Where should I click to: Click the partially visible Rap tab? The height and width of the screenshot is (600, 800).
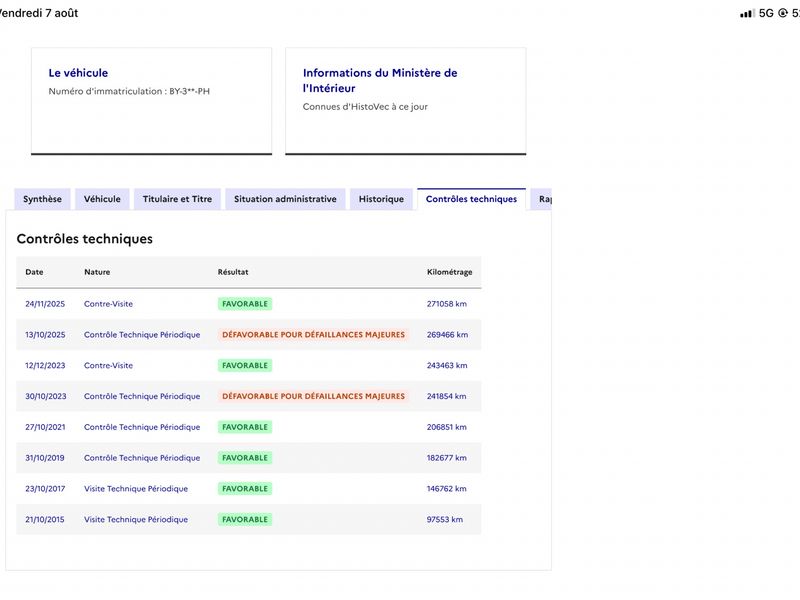[x=541, y=199]
